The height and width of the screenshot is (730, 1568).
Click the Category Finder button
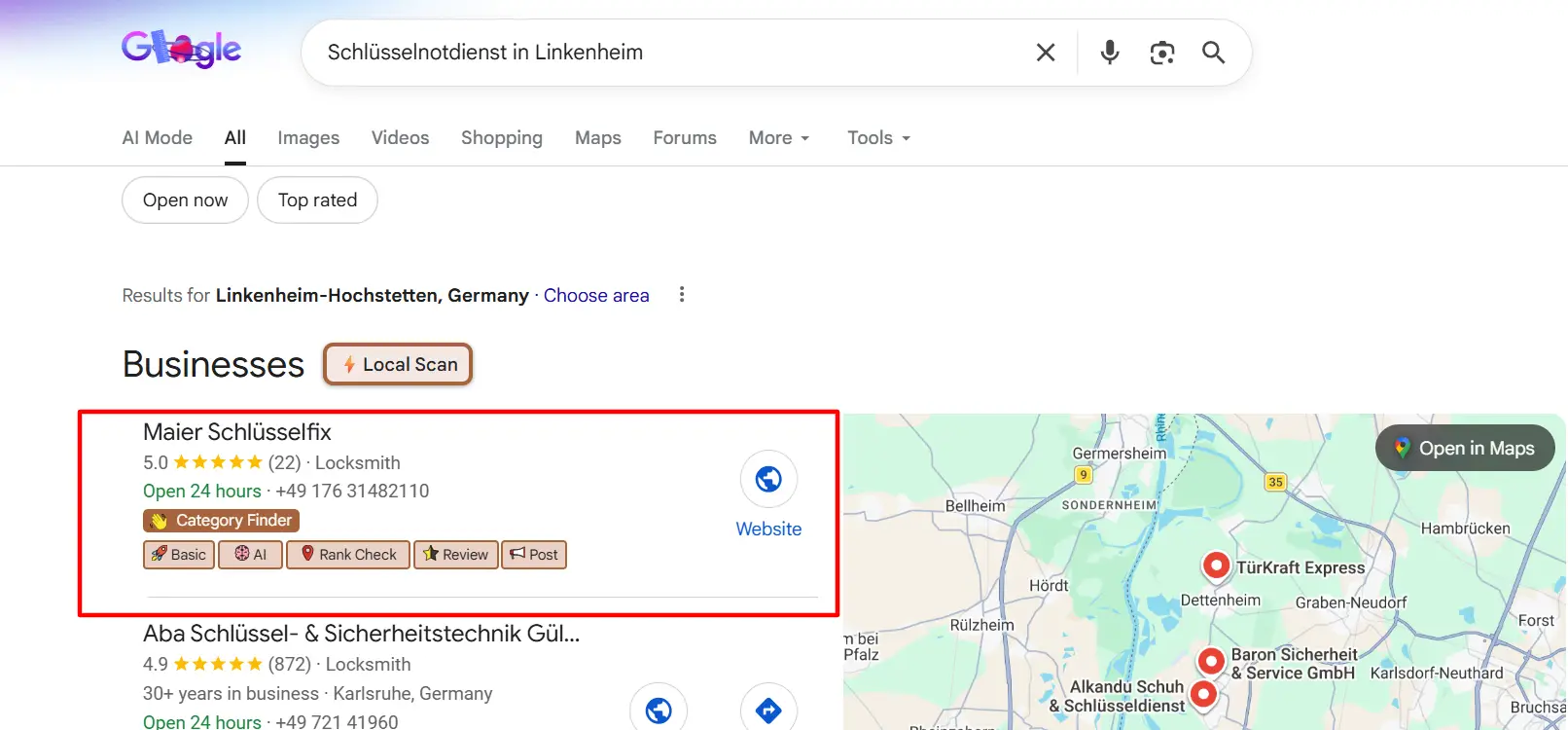[222, 521]
